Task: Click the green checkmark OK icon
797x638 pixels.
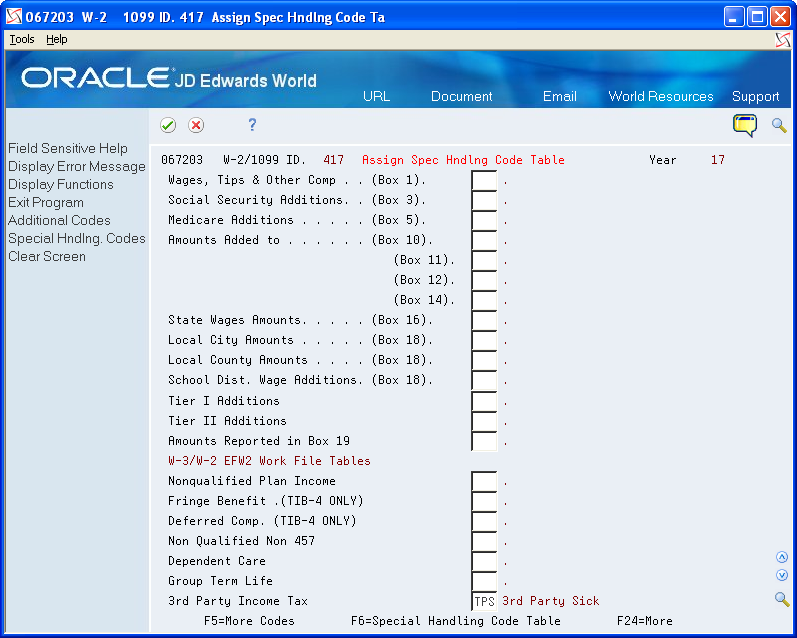Action: point(168,125)
